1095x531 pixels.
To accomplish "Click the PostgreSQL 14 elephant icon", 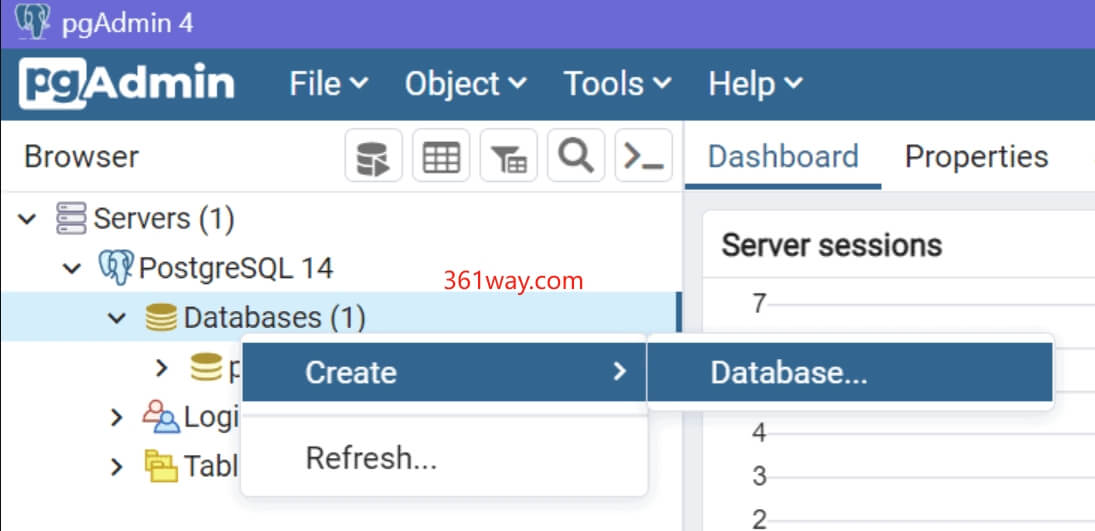I will 116,268.
